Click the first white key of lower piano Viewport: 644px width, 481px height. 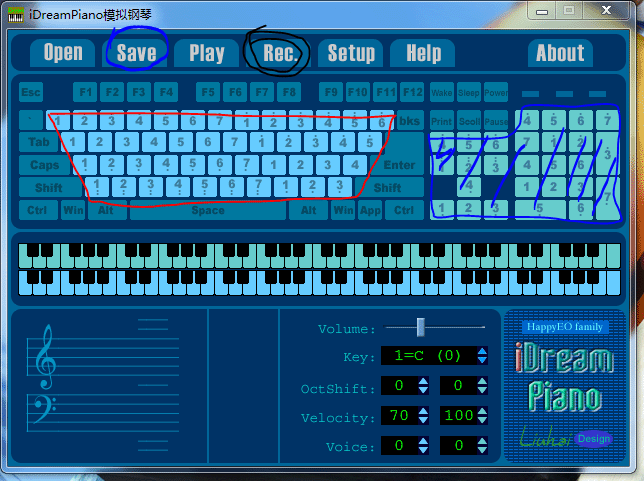(x=23, y=289)
